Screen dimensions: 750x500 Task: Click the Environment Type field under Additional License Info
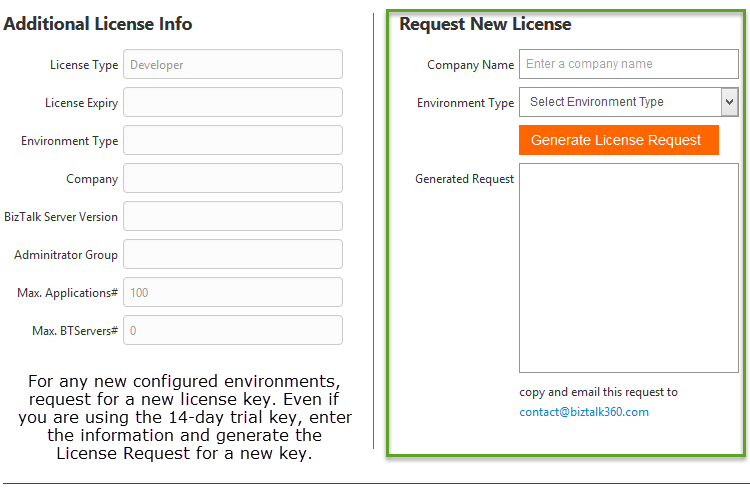point(232,140)
